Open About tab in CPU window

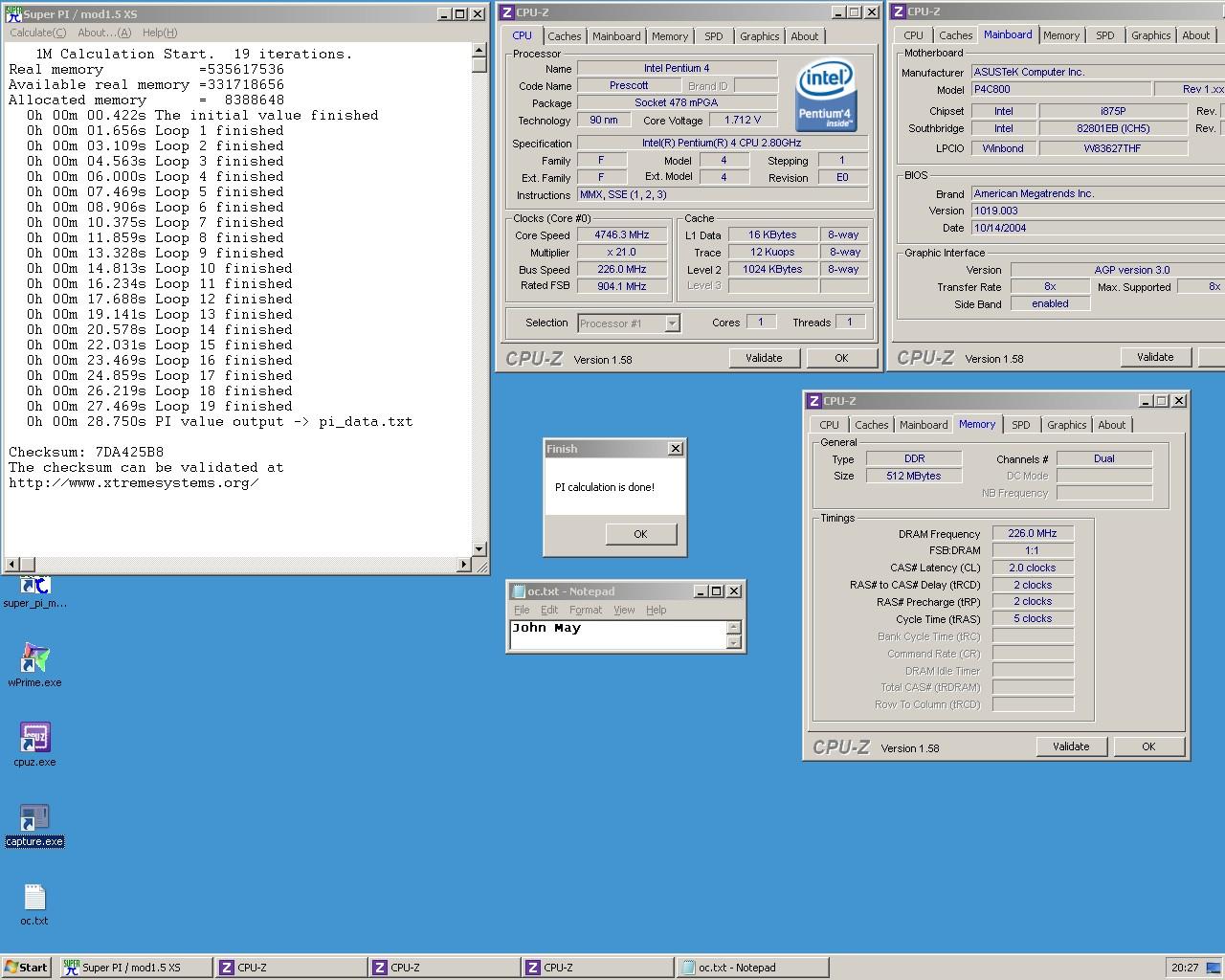point(805,36)
